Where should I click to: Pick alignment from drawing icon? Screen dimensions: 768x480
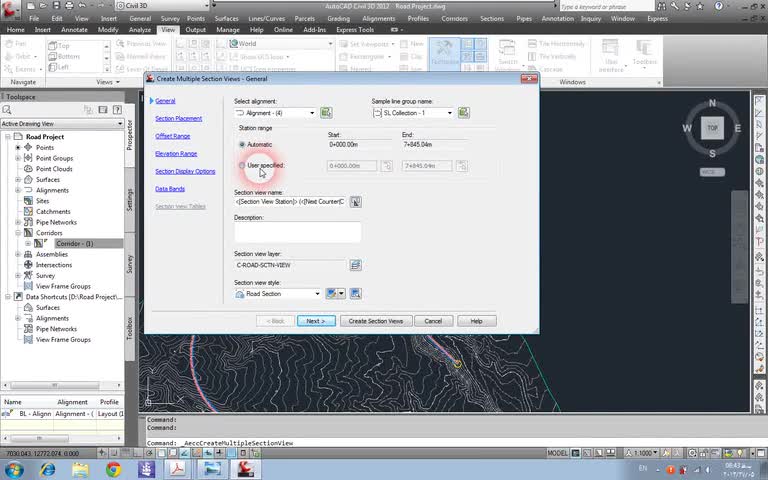coord(326,113)
